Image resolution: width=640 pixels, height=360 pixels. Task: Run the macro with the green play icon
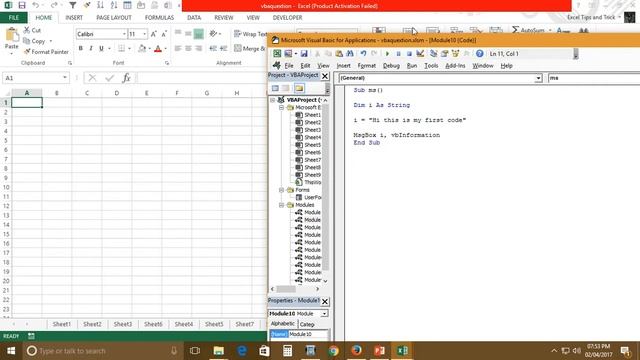387,53
